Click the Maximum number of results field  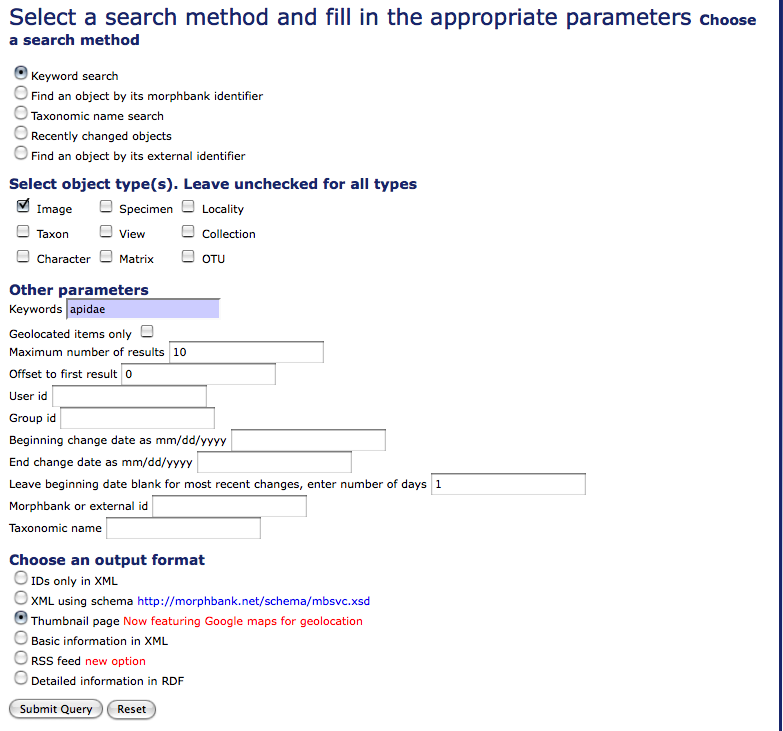pos(246,352)
